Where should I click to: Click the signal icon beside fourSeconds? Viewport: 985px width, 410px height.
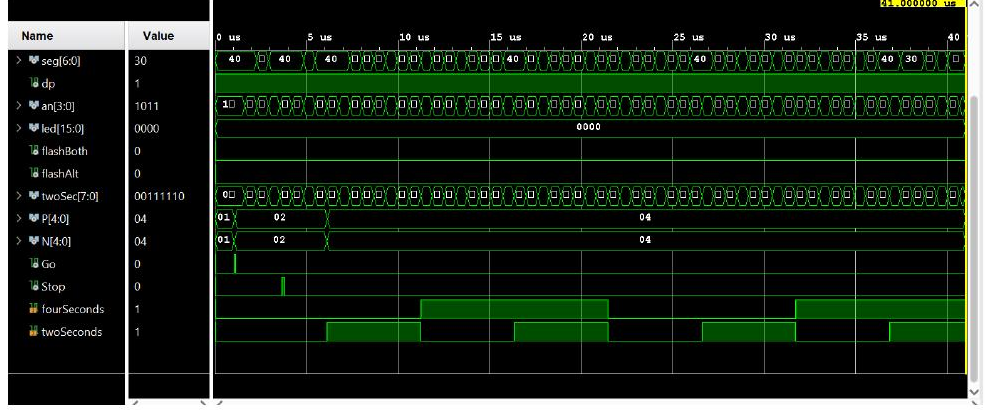pyautogui.click(x=34, y=310)
